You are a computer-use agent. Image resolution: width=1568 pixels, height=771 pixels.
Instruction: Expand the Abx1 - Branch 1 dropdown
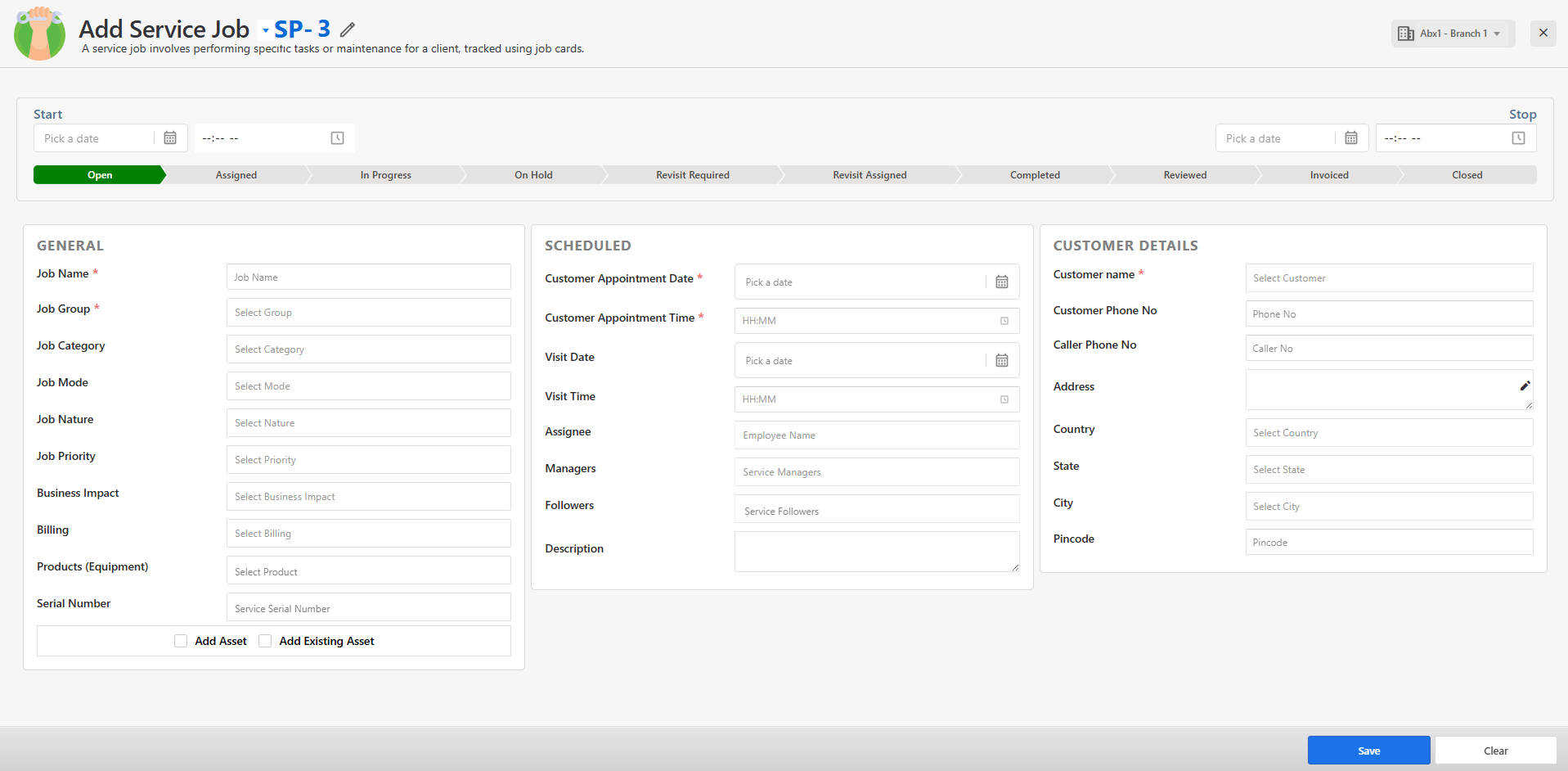point(1453,34)
